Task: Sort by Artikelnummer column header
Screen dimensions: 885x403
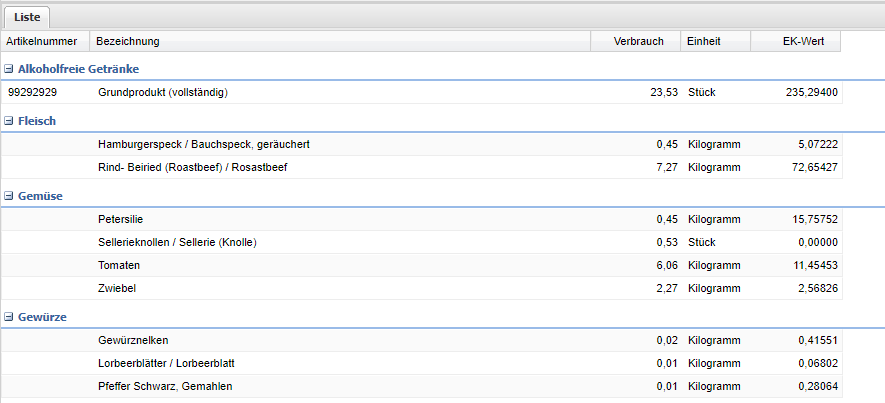Action: tap(42, 41)
